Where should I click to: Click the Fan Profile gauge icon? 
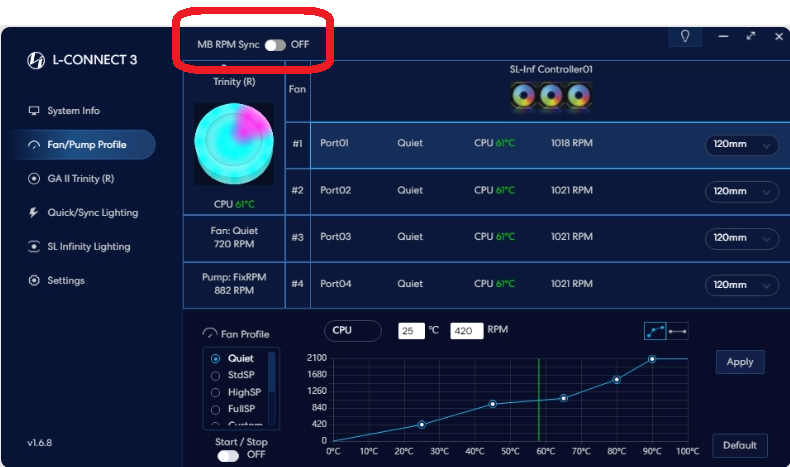coord(210,333)
